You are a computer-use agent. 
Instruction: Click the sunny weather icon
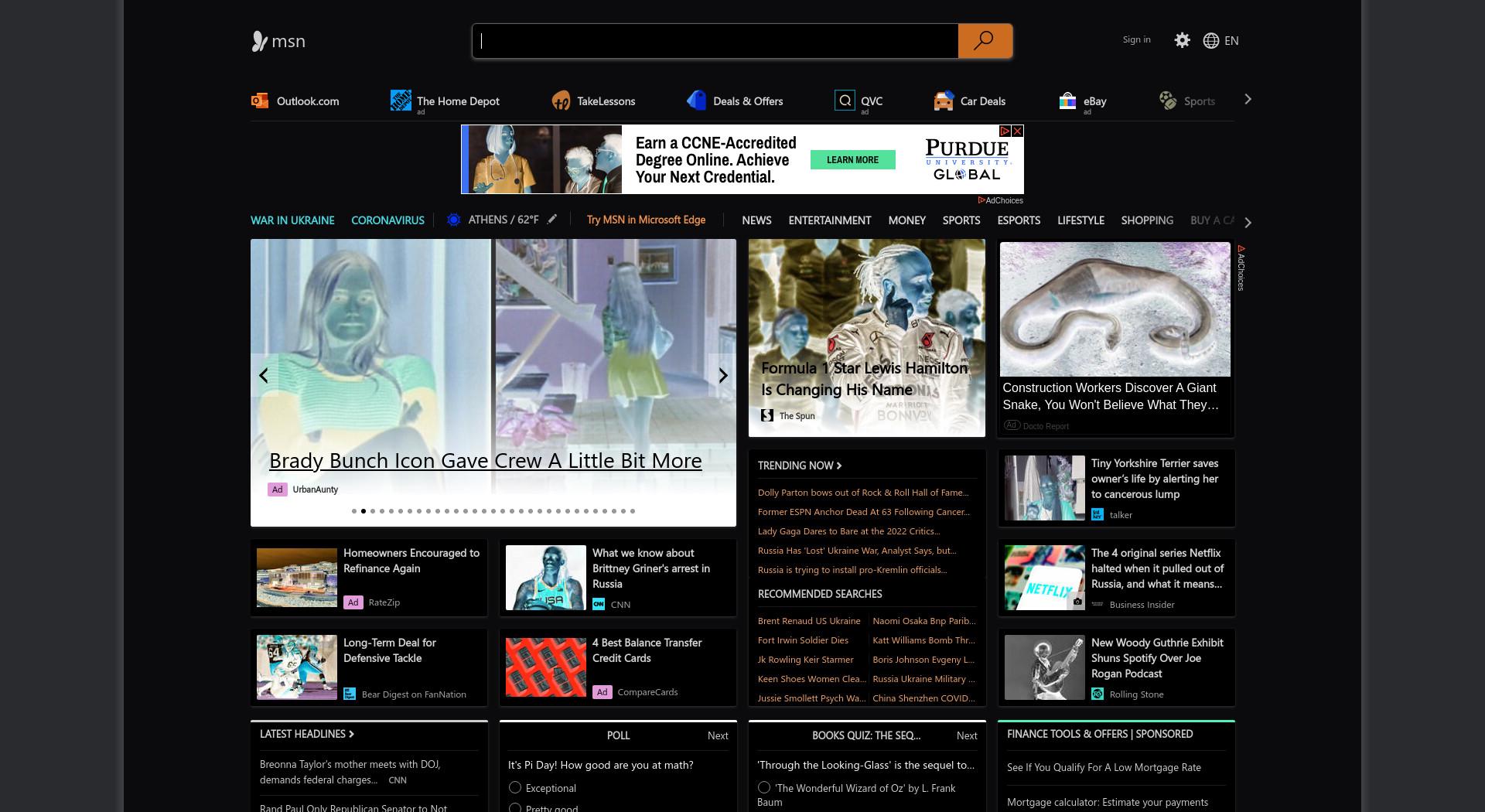coord(454,220)
